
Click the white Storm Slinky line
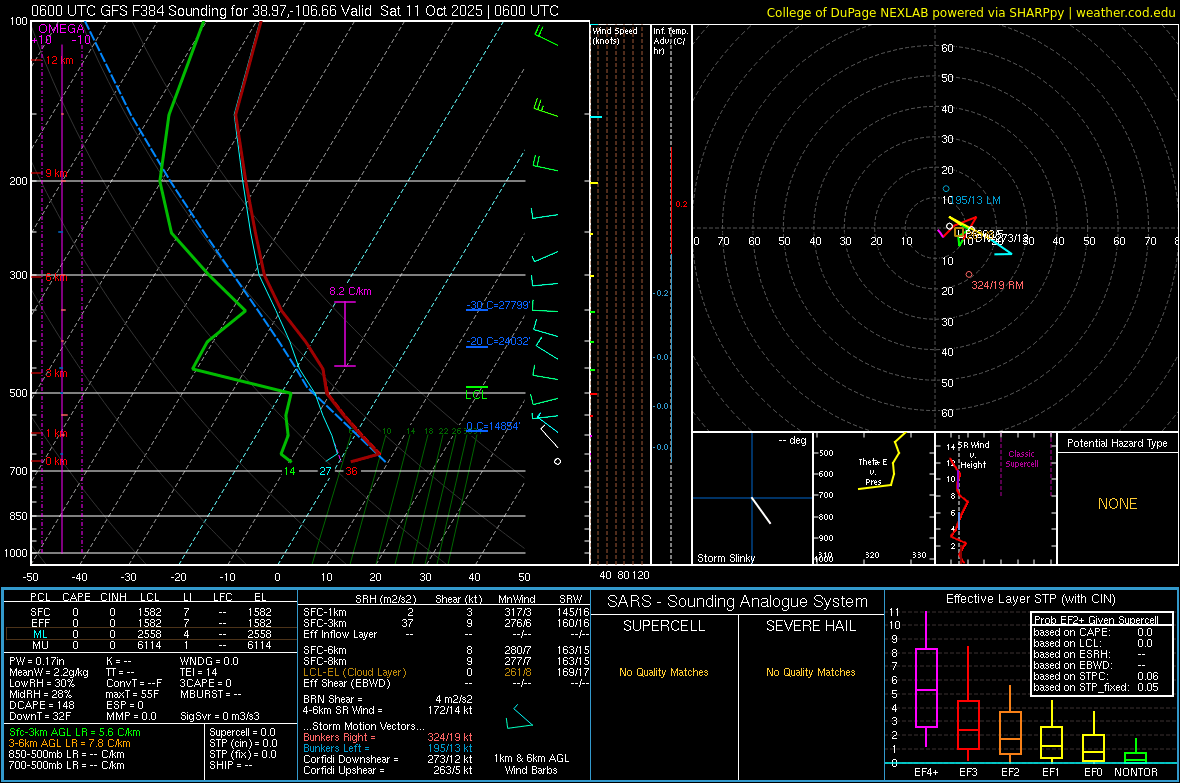(762, 510)
